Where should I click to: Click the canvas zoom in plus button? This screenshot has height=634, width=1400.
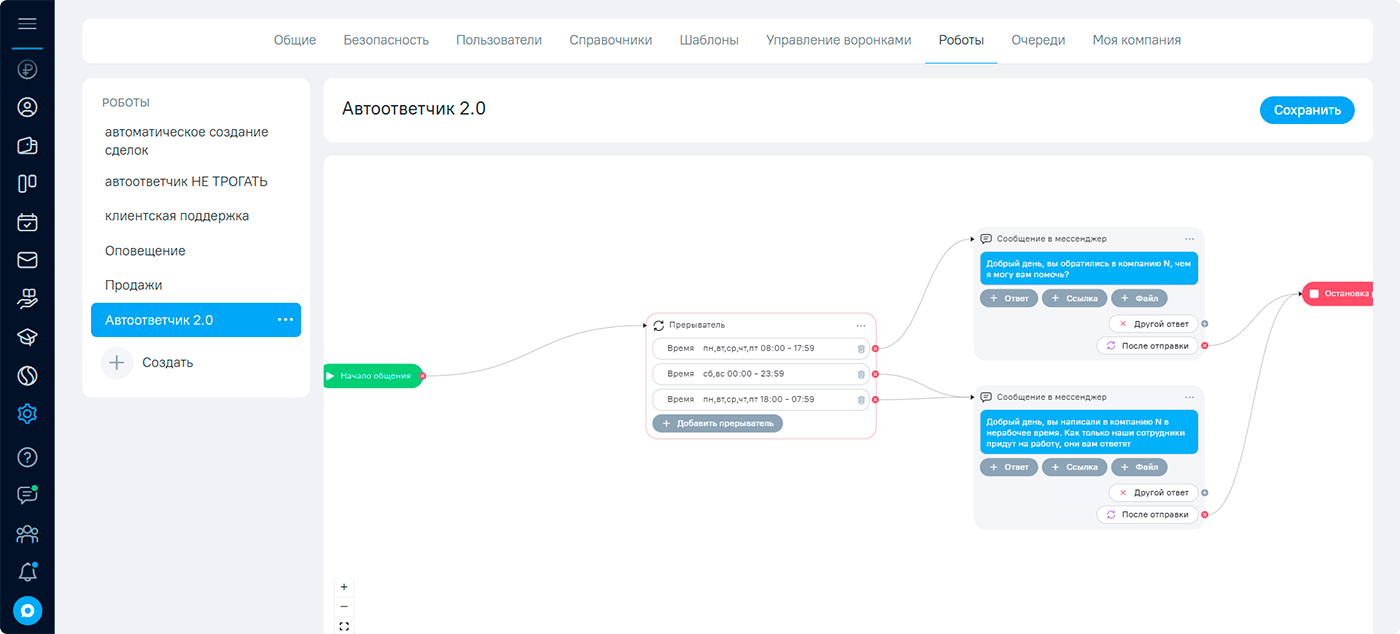coord(344,587)
